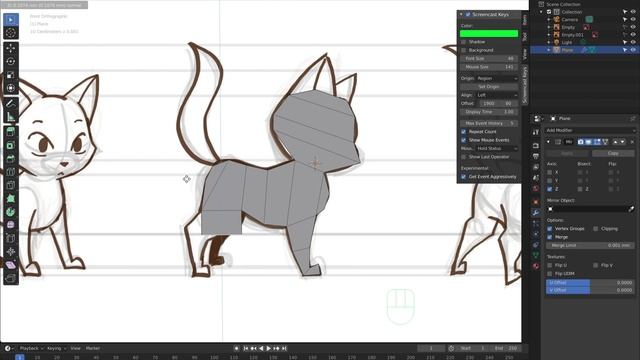Open the timeline View menu
This screenshot has height=360, width=640.
tap(76, 349)
